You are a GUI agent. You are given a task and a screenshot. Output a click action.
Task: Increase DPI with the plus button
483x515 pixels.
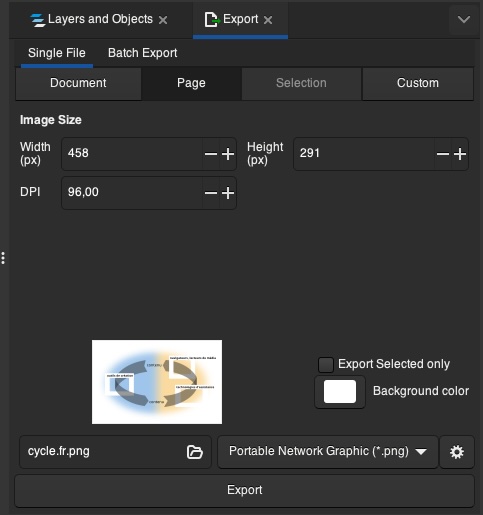coord(228,193)
